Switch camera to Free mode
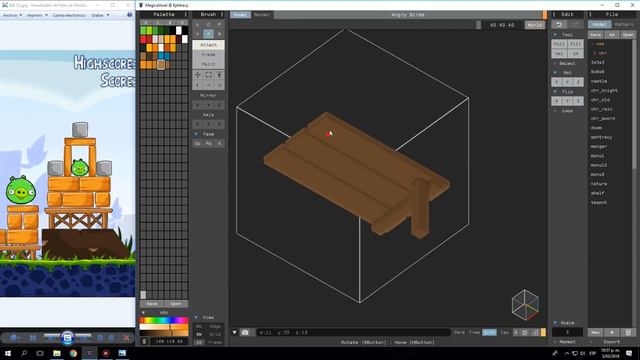 pos(474,332)
